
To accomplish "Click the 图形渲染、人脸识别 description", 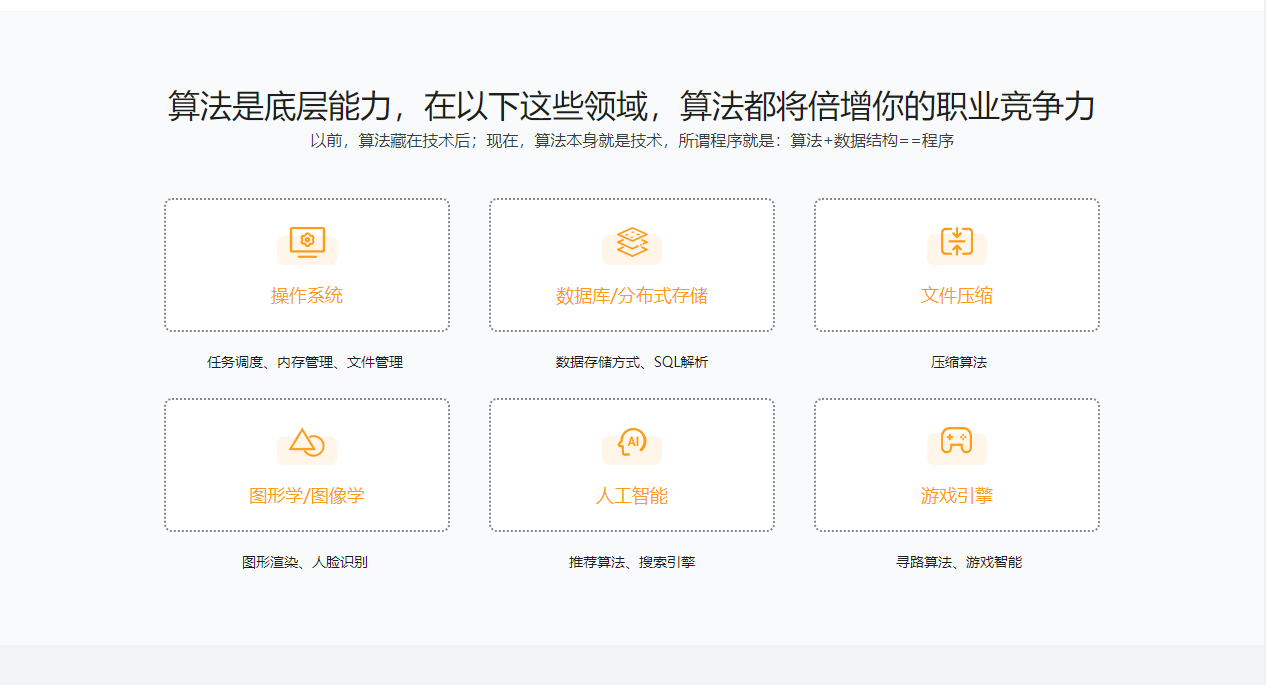I will [x=305, y=562].
